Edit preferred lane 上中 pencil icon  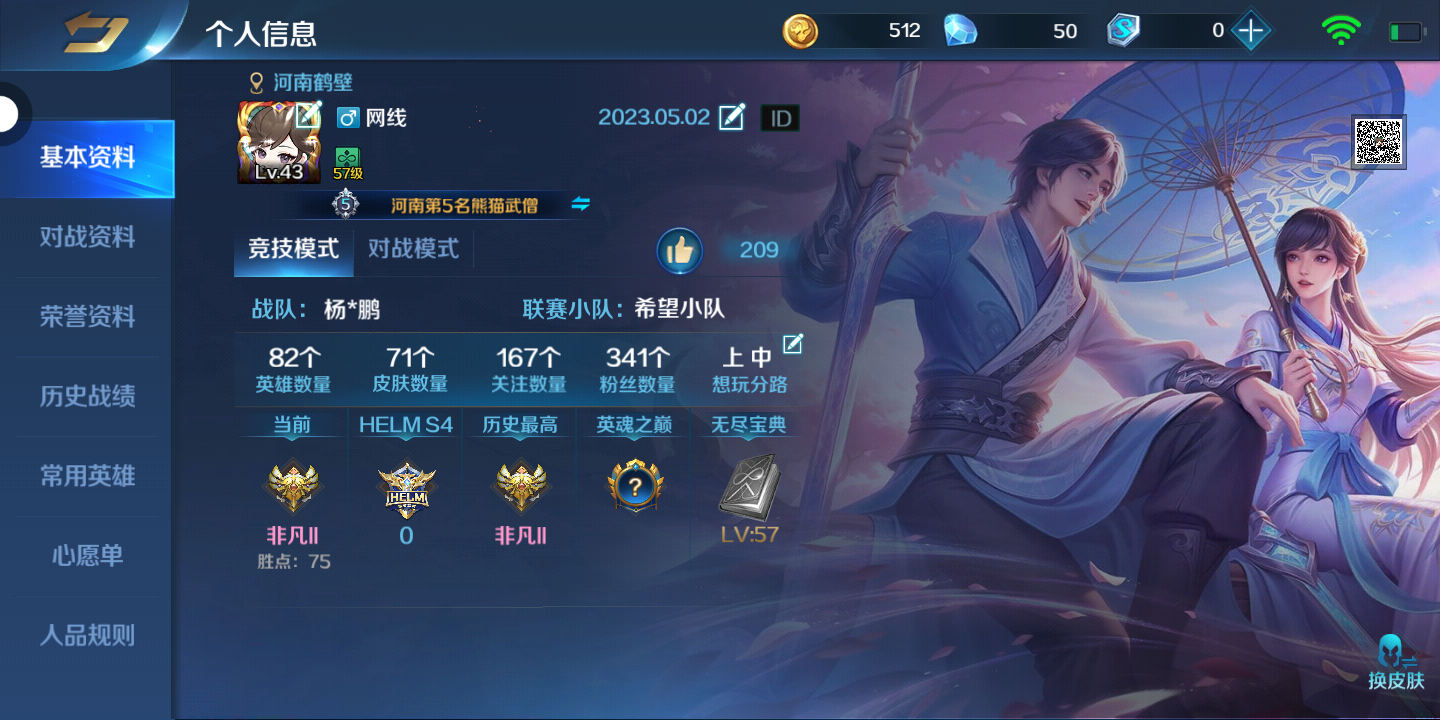[793, 344]
